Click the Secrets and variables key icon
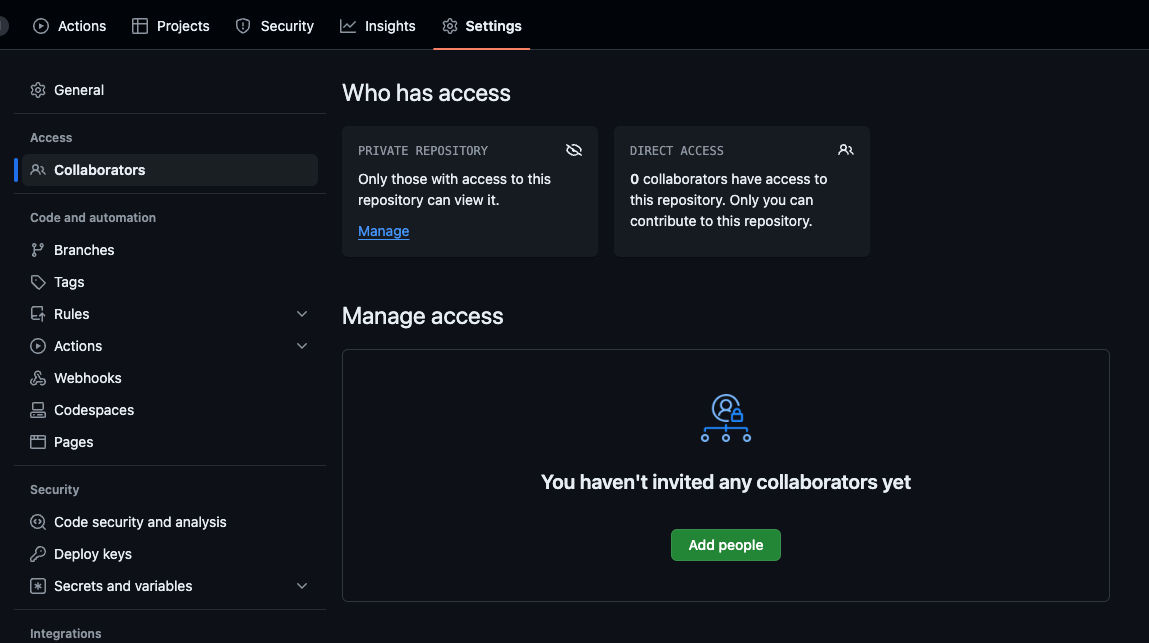The width and height of the screenshot is (1149, 643). click(37, 585)
